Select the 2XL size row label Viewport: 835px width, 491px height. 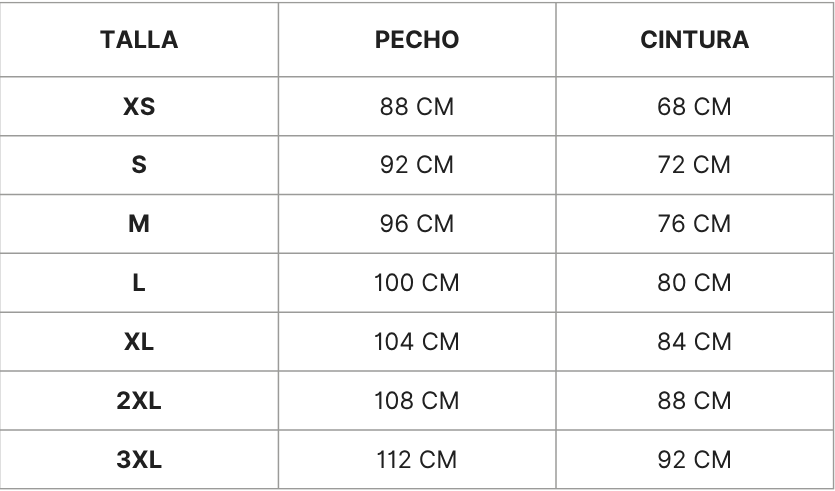(139, 400)
